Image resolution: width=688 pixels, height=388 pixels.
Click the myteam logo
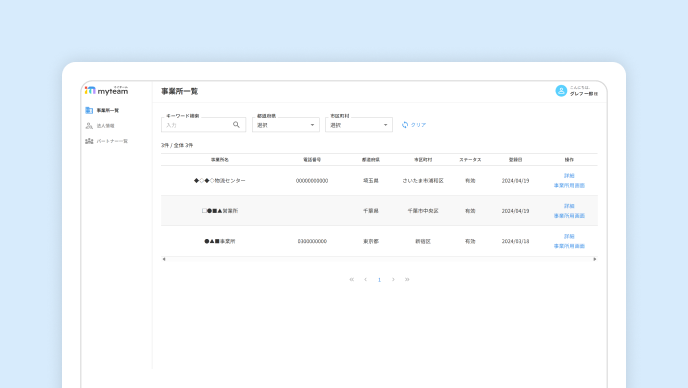107,91
